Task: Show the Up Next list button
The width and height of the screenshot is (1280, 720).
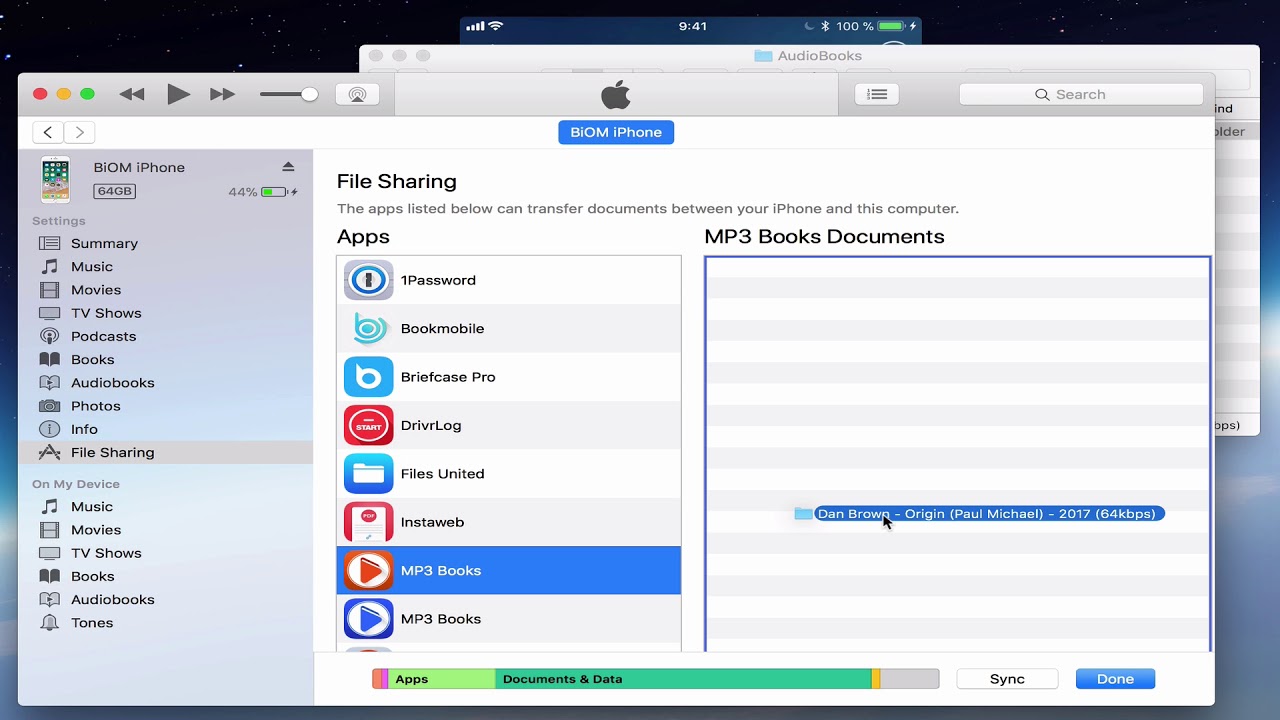Action: point(877,94)
